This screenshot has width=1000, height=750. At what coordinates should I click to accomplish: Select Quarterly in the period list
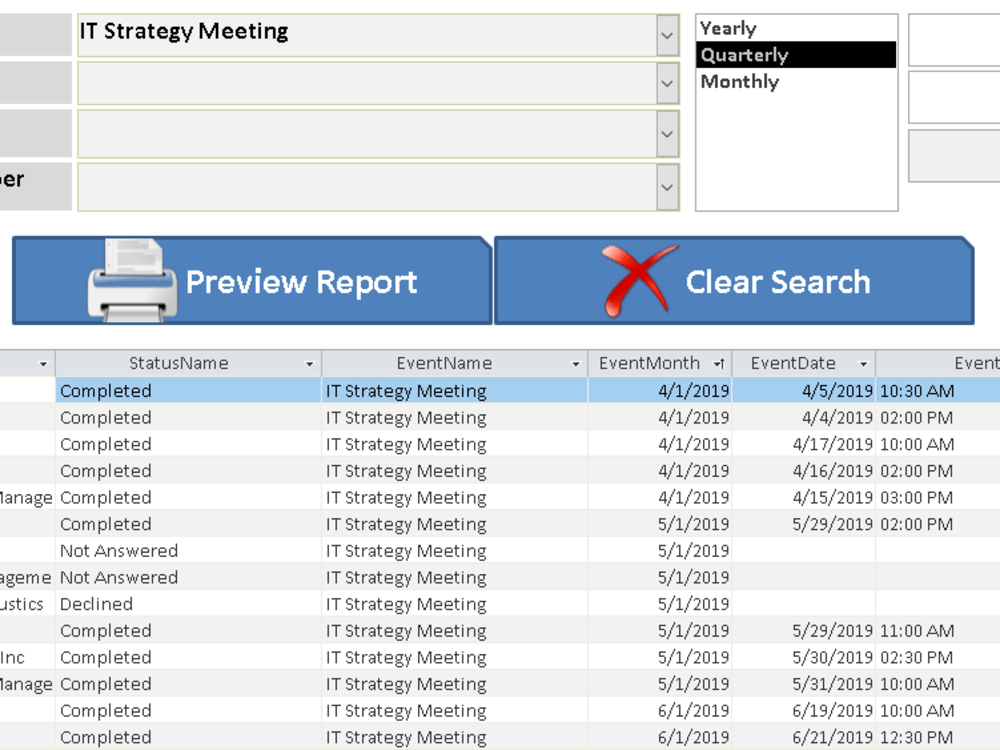pos(796,55)
